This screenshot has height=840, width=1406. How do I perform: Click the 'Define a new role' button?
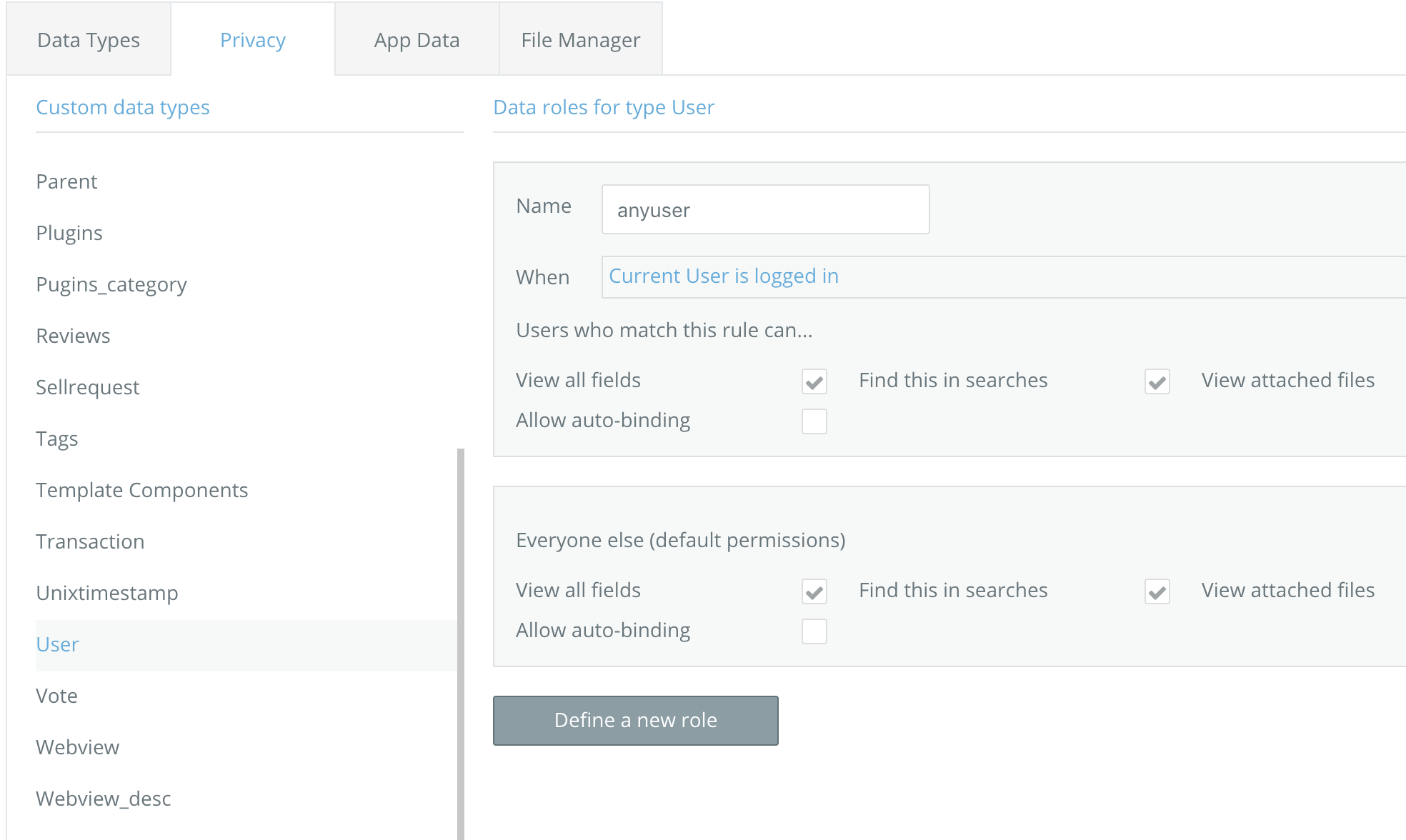pos(636,721)
